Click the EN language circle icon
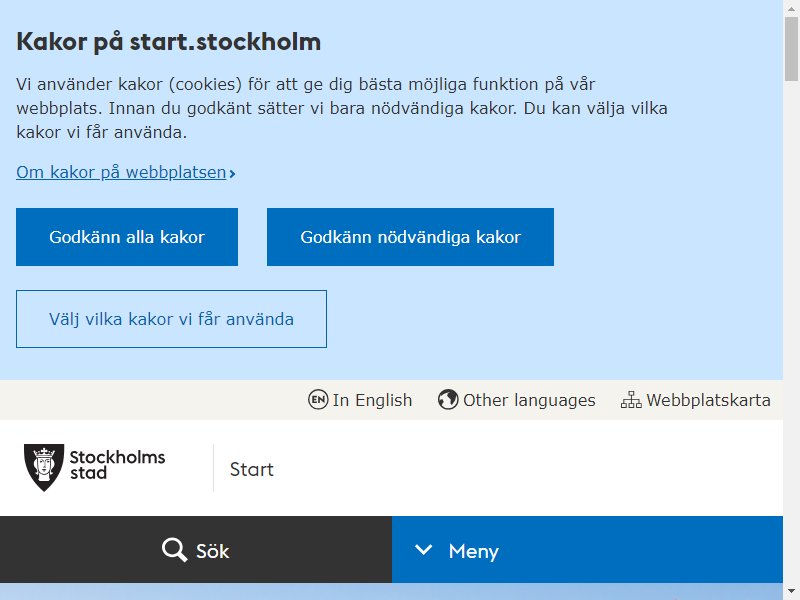 click(318, 400)
